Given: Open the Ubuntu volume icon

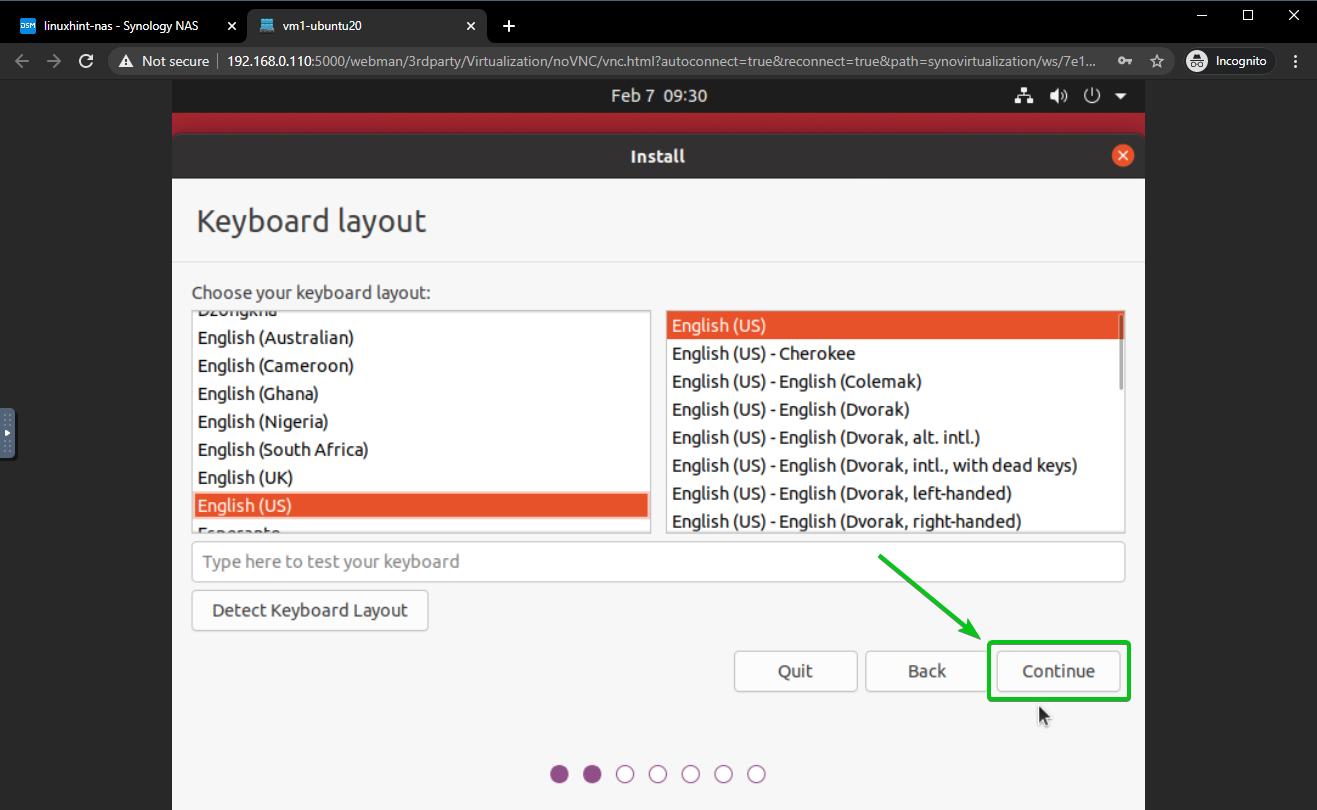Looking at the screenshot, I should [1058, 96].
